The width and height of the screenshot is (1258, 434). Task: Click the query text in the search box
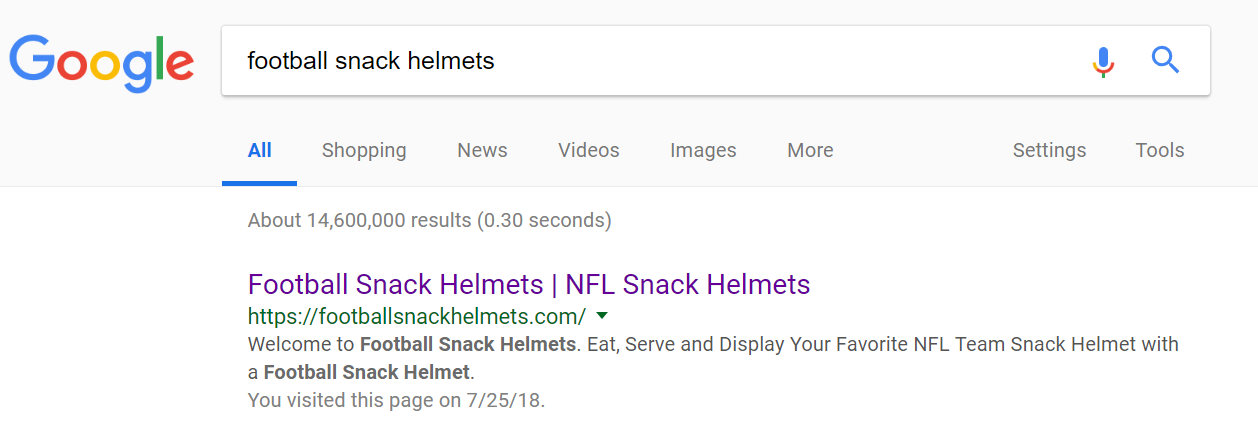(x=371, y=61)
